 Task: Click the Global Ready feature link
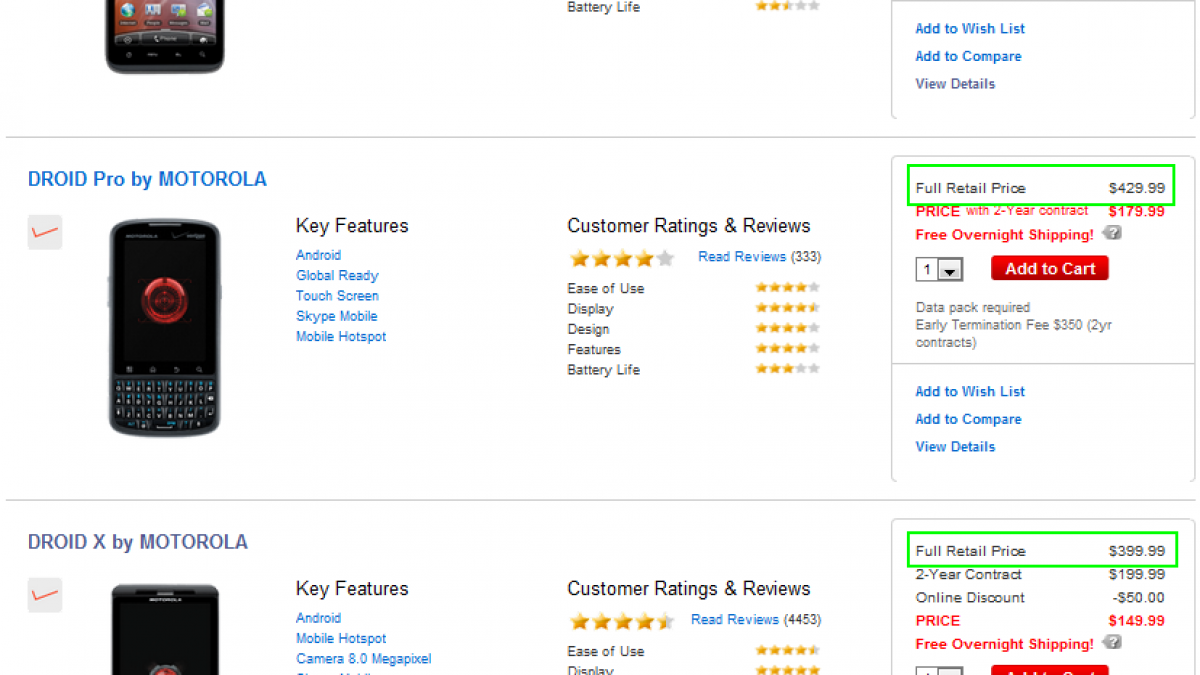click(x=337, y=276)
